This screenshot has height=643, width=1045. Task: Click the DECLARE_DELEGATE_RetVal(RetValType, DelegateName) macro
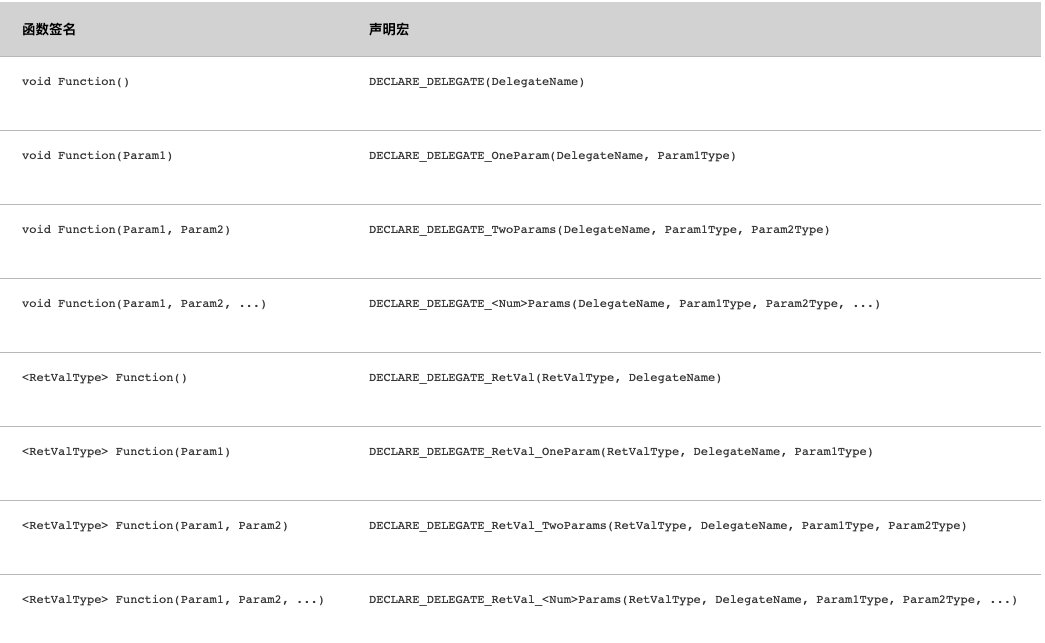pos(545,377)
